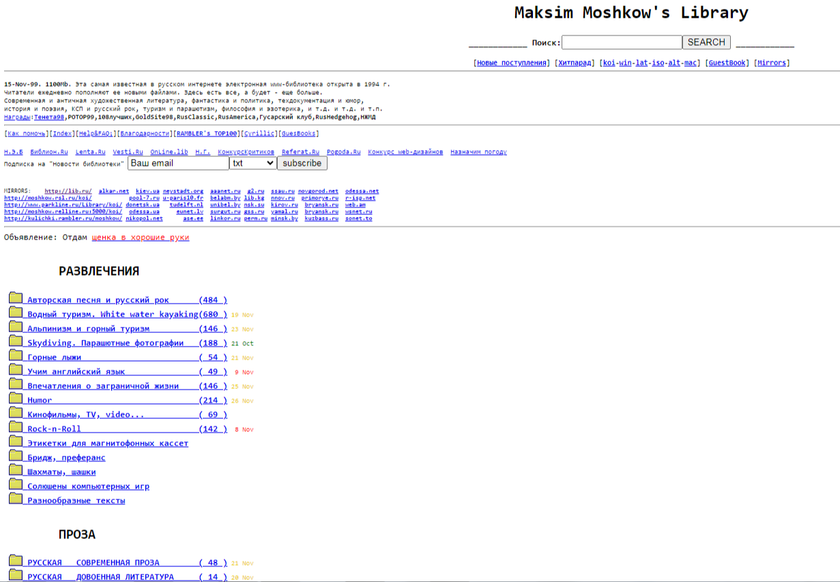Focus the Поиск search field
The width and height of the screenshot is (840, 582).
tap(621, 42)
